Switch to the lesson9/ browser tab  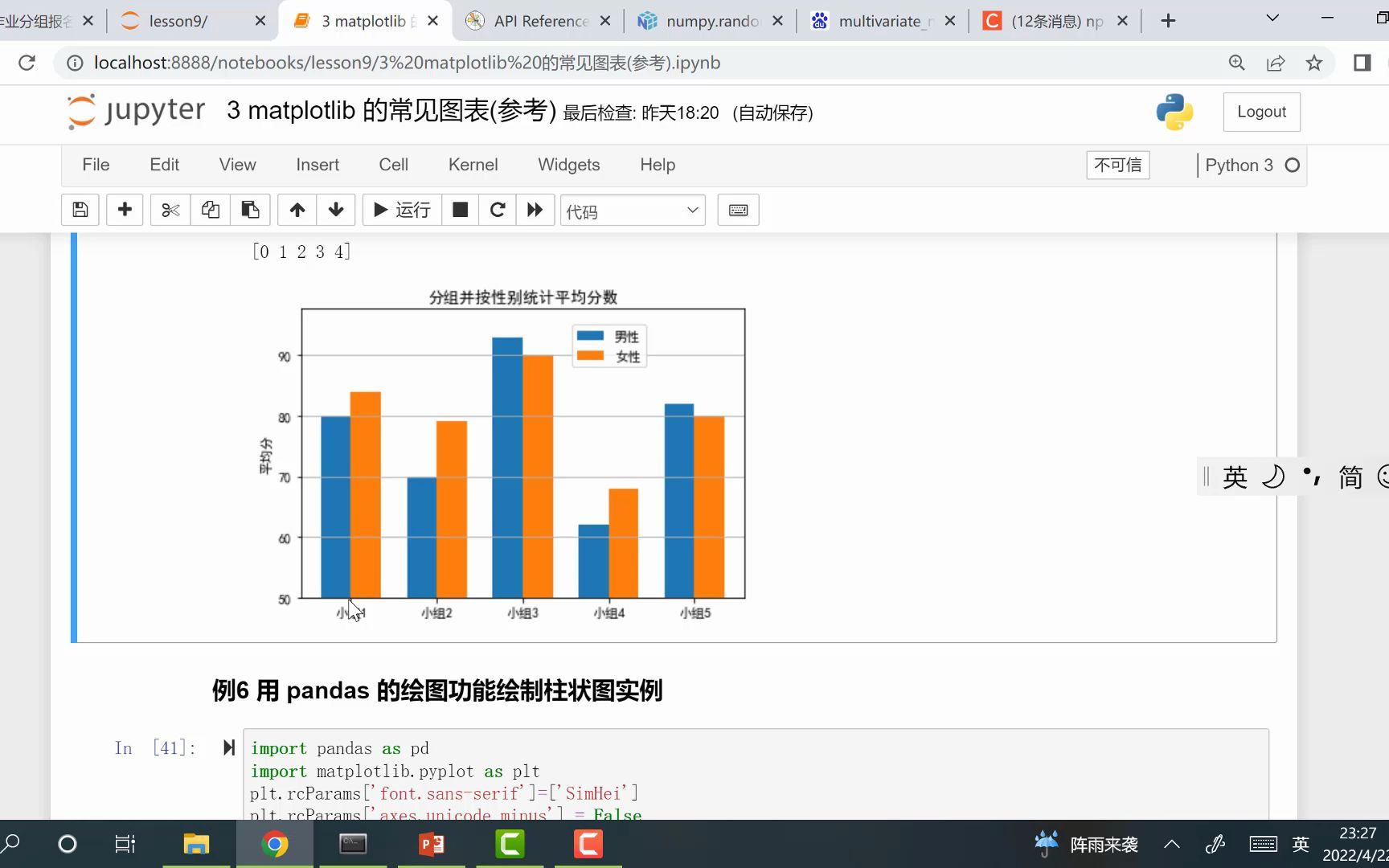pyautogui.click(x=191, y=21)
